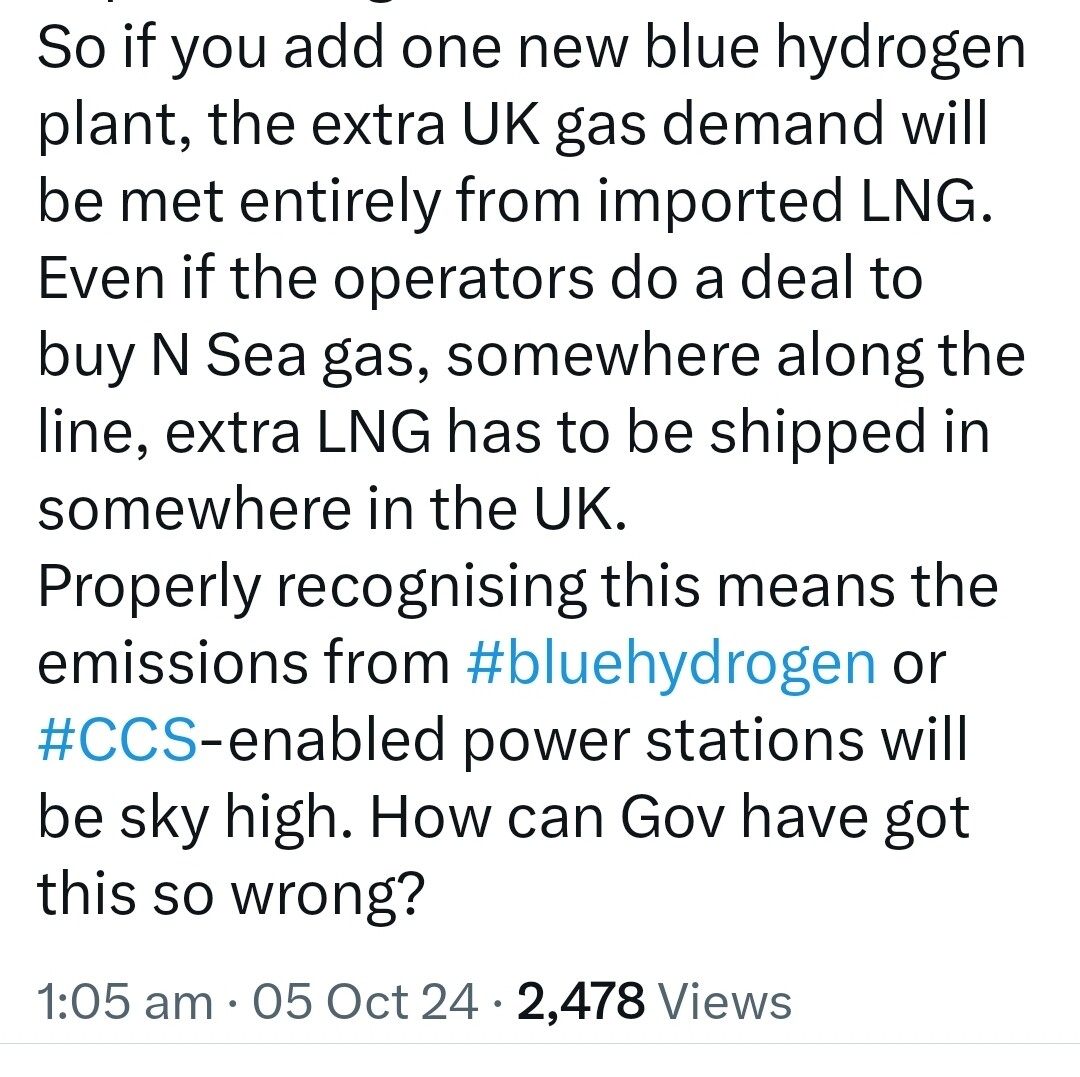Click the text 'blue hydrogen' in first line
The height and width of the screenshot is (1077, 1080).
pyautogui.click(x=835, y=52)
